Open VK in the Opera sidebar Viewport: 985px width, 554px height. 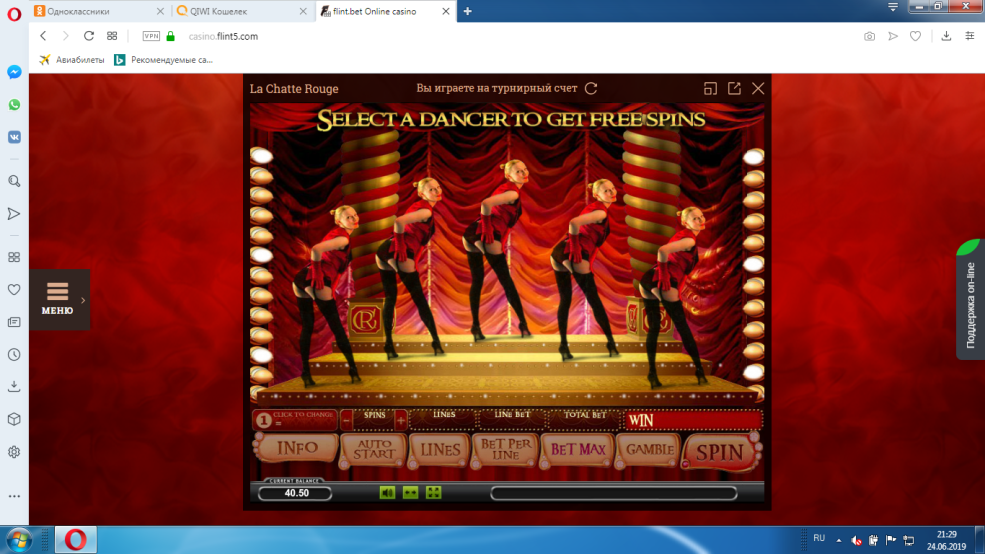click(x=14, y=138)
